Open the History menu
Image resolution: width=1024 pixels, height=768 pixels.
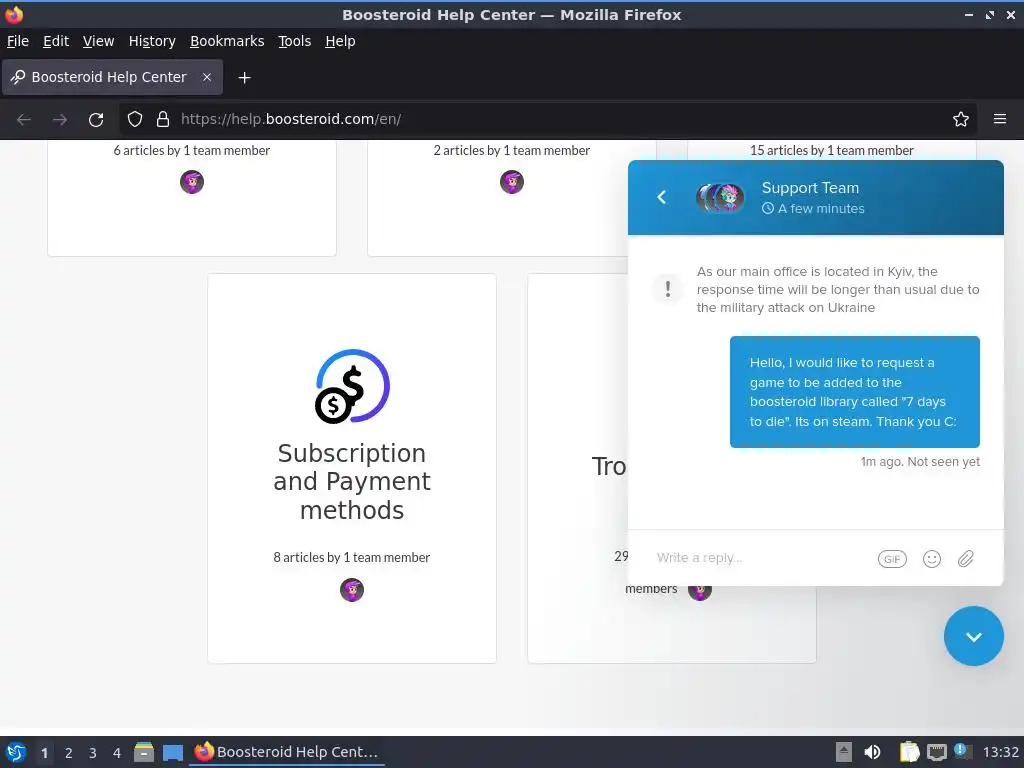(x=152, y=41)
